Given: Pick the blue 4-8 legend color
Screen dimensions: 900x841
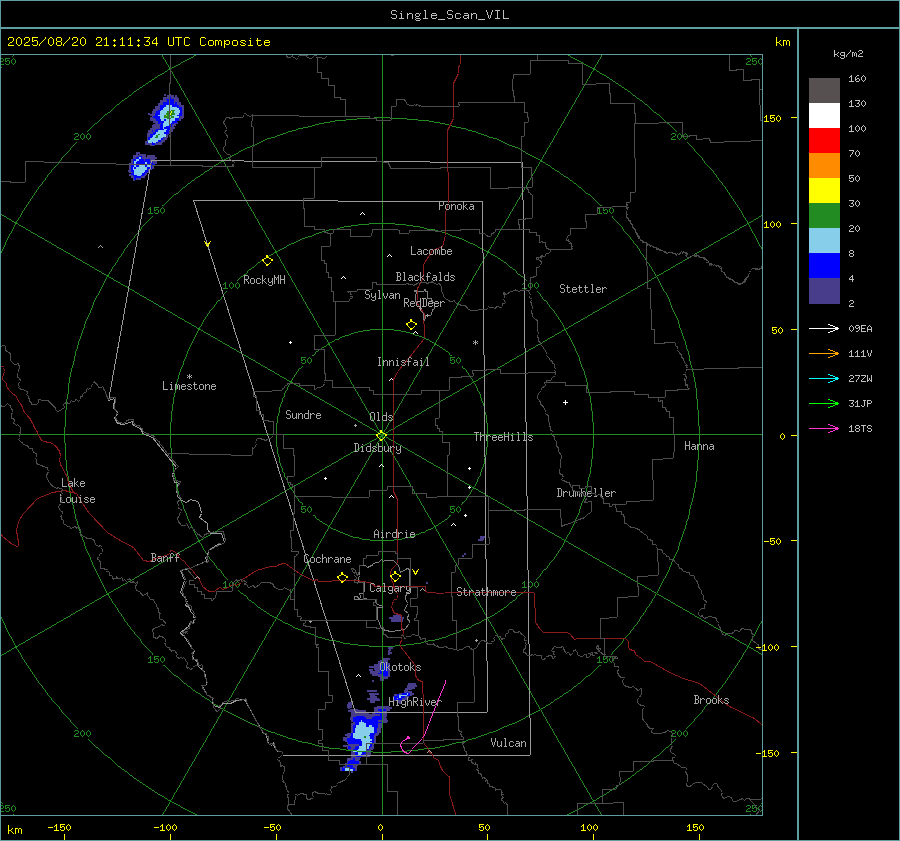Looking at the screenshot, I should (824, 266).
